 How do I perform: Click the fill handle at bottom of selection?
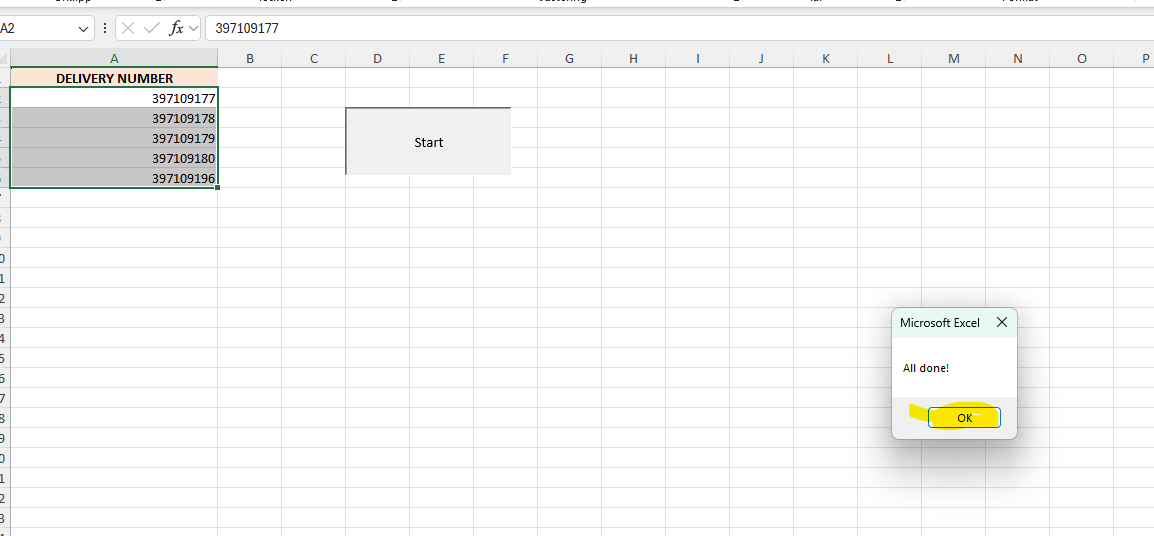tap(217, 187)
